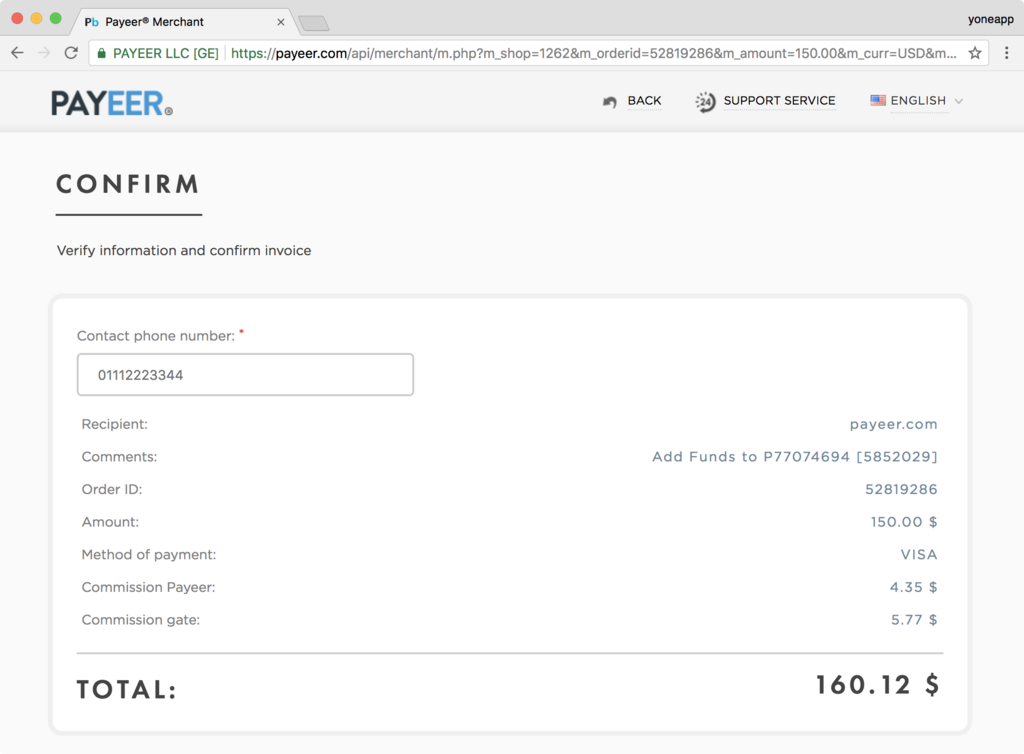This screenshot has width=1024, height=754.
Task: Reload the page with refresh icon
Action: [x=71, y=53]
